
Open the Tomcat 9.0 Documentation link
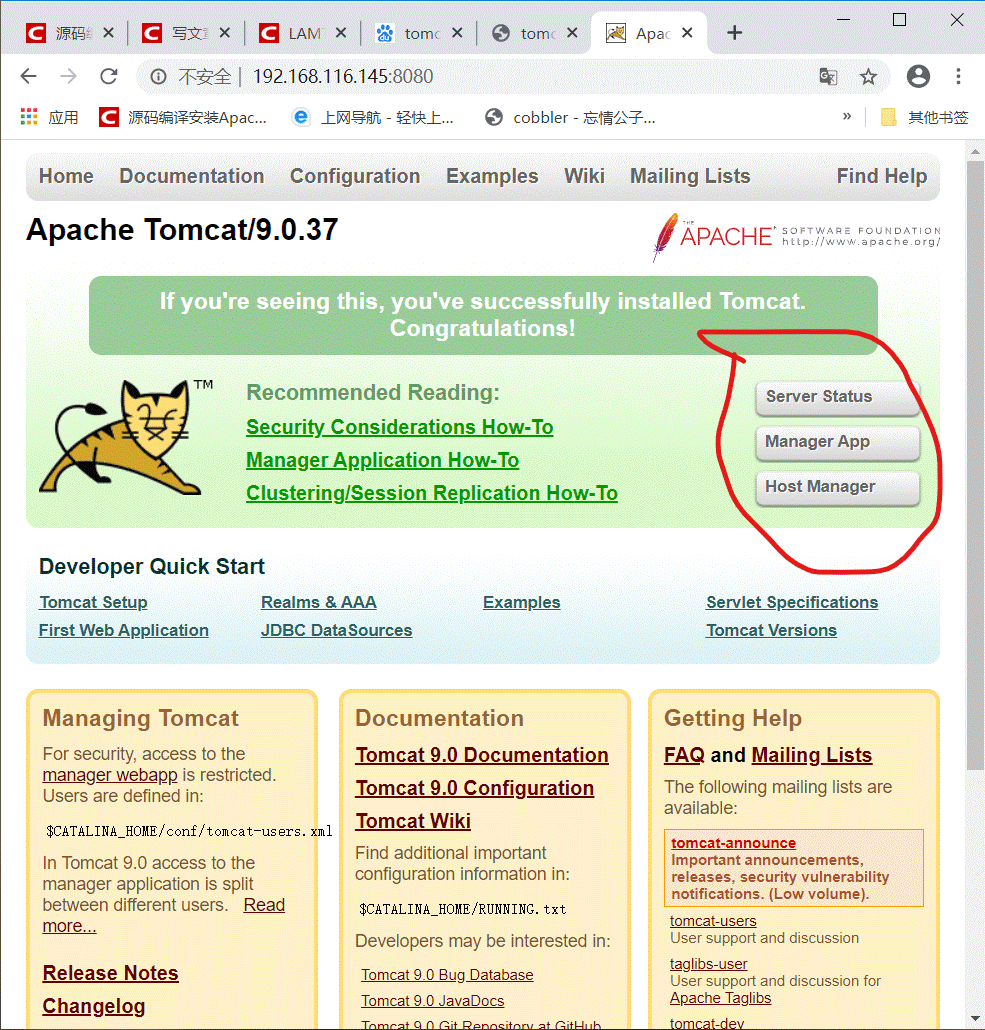(482, 755)
